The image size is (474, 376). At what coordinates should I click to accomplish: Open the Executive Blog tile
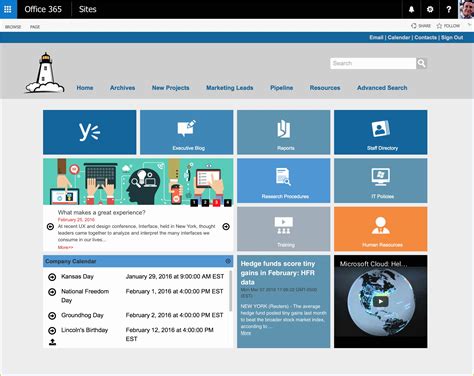tap(187, 132)
